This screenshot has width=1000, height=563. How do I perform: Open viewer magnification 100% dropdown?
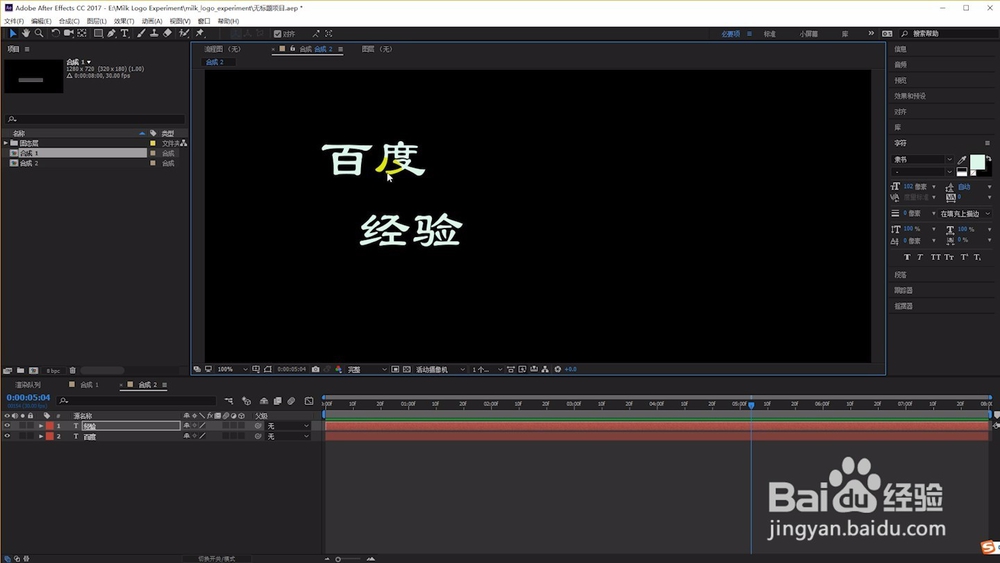pyautogui.click(x=233, y=369)
